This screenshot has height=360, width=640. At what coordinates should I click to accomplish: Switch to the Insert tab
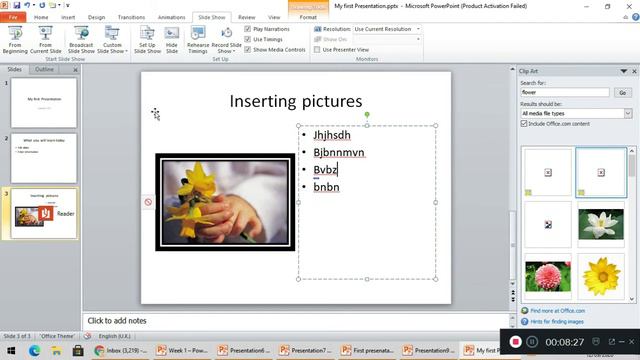click(68, 17)
